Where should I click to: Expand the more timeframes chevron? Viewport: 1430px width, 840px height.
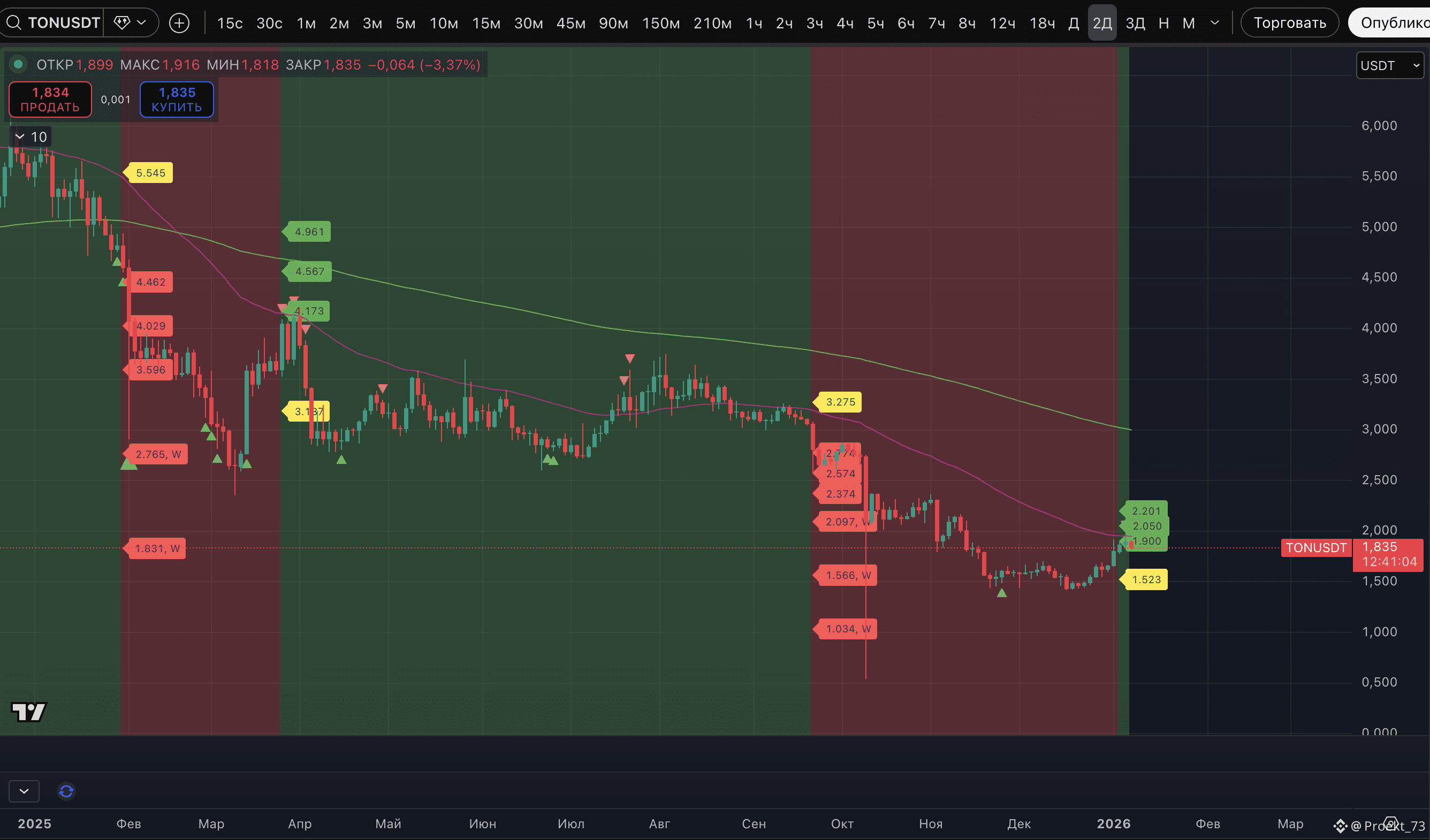1215,23
